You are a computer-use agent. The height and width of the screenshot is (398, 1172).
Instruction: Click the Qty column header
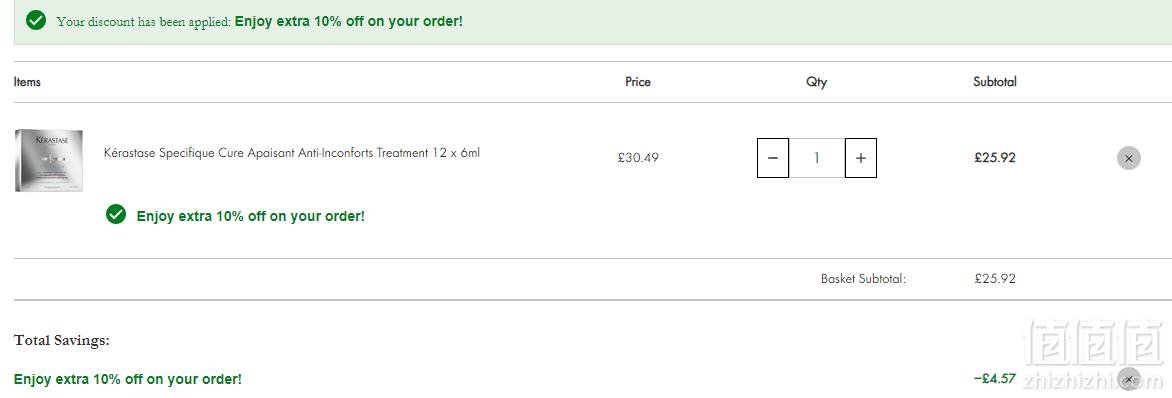click(816, 82)
